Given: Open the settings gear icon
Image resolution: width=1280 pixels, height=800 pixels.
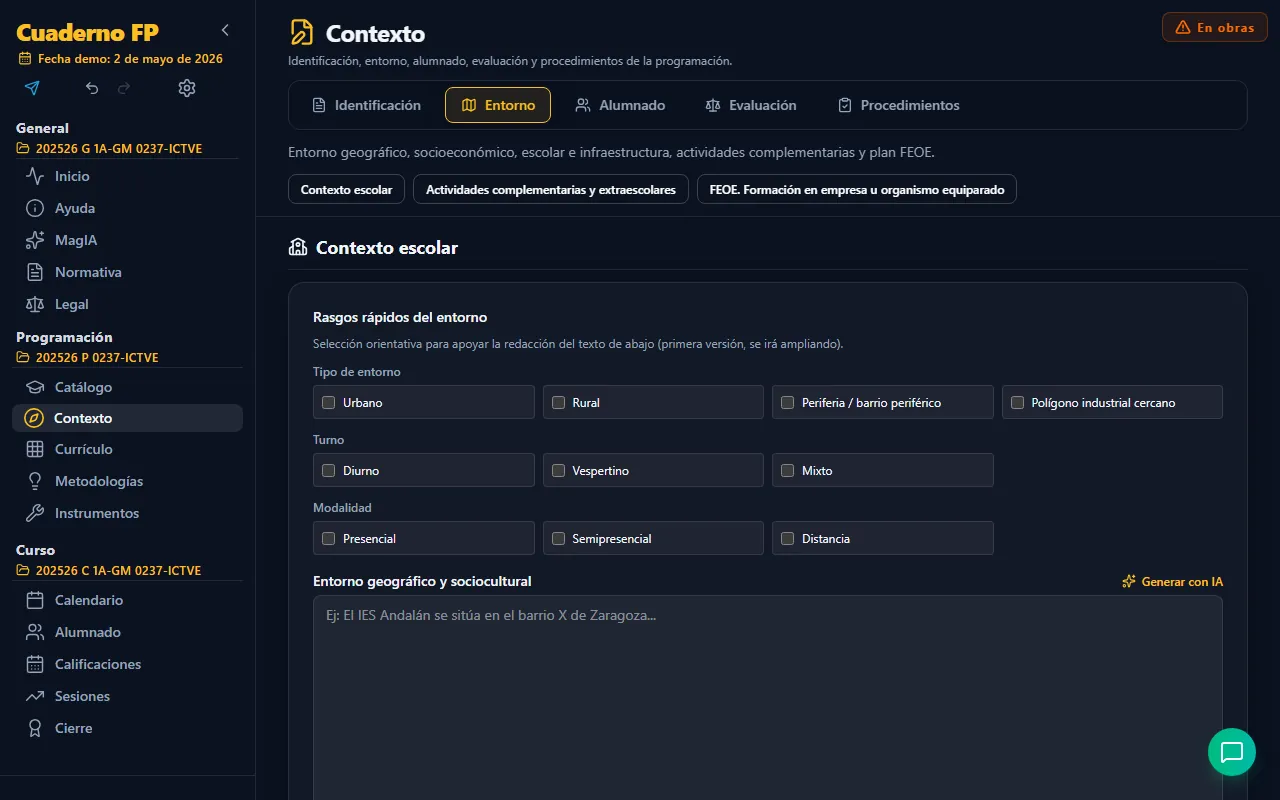Looking at the screenshot, I should [187, 88].
